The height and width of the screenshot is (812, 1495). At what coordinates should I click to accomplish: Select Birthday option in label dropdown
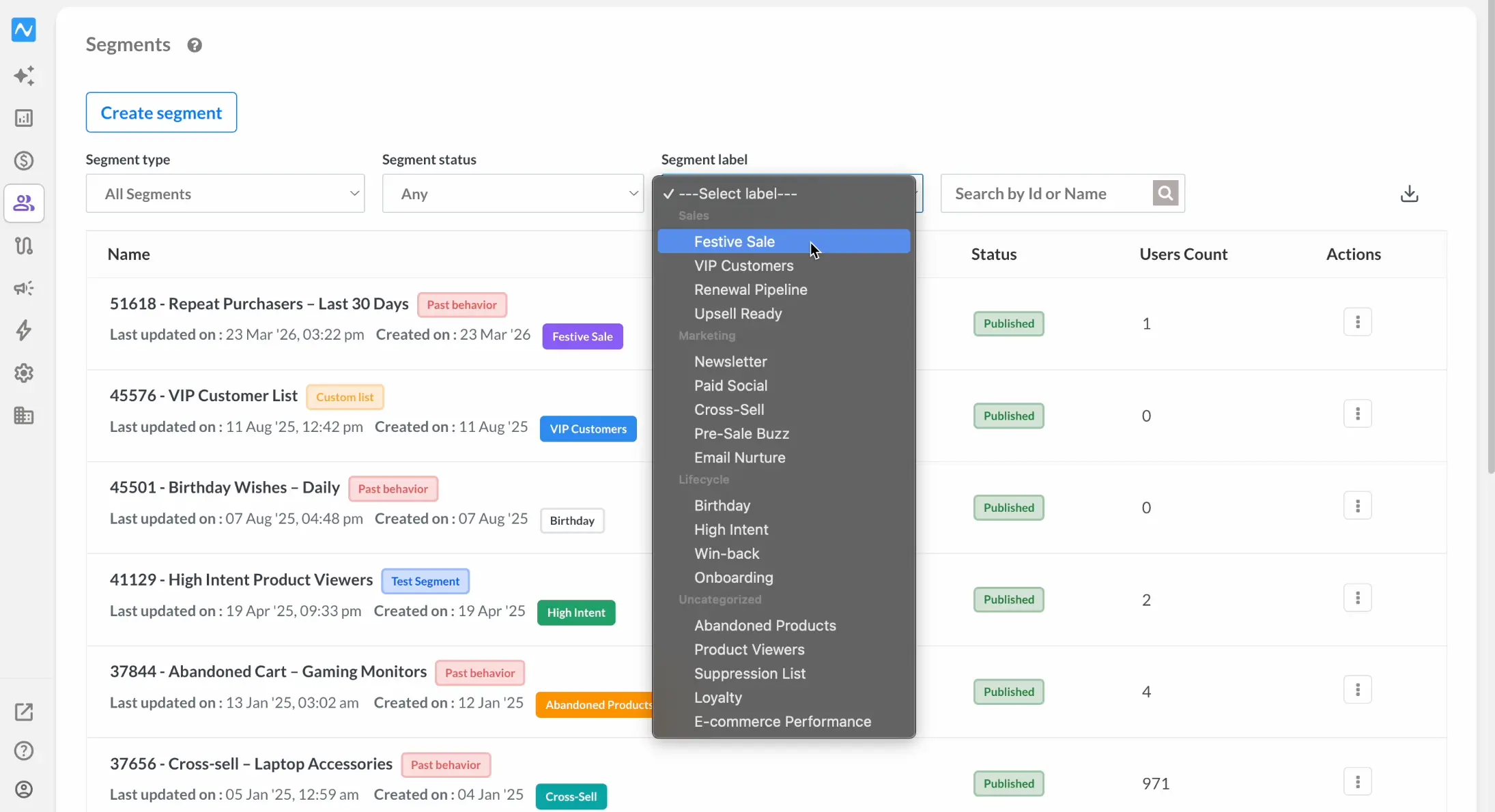(x=784, y=506)
